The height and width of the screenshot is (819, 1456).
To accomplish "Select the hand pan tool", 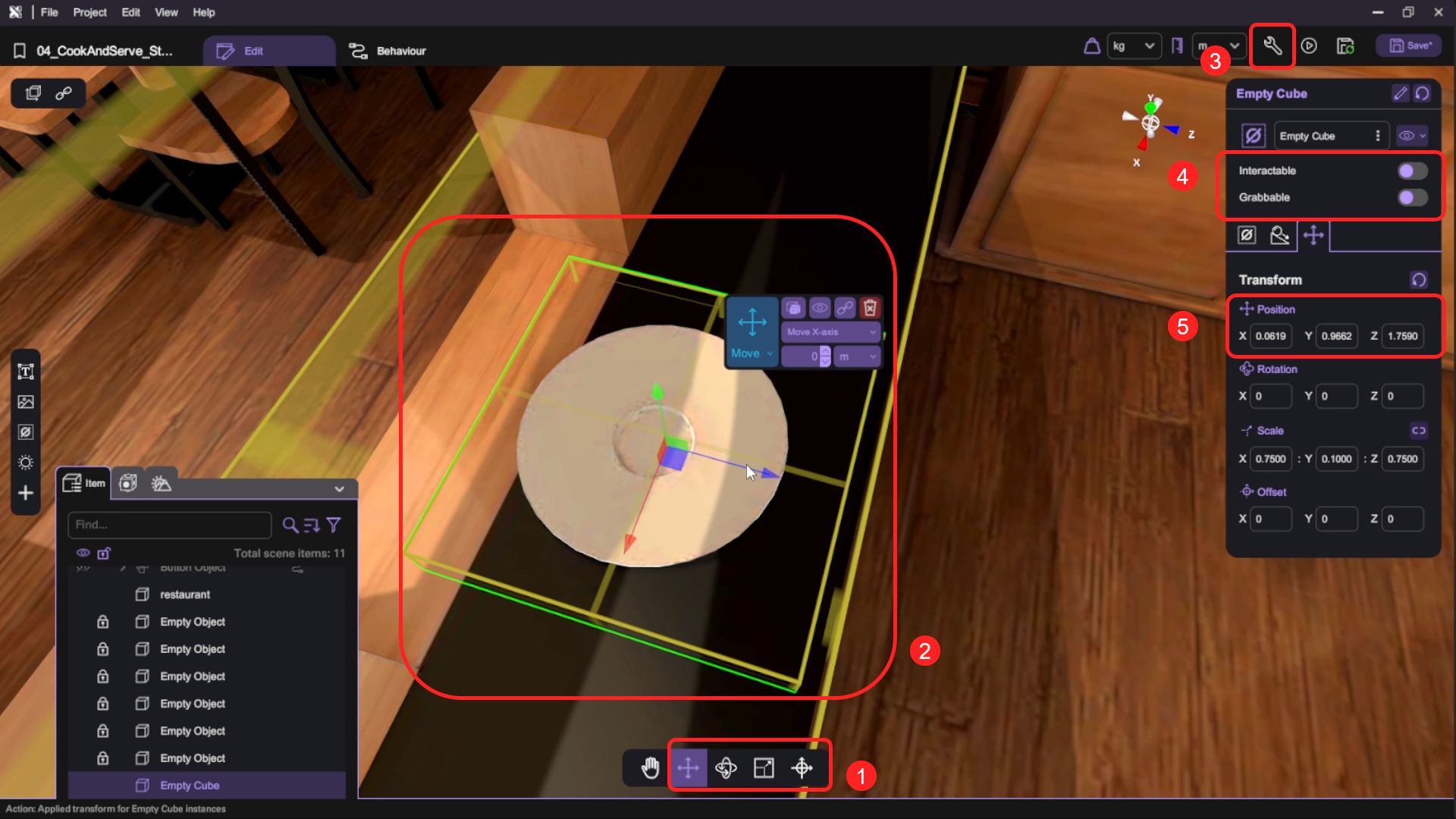I will pyautogui.click(x=650, y=767).
